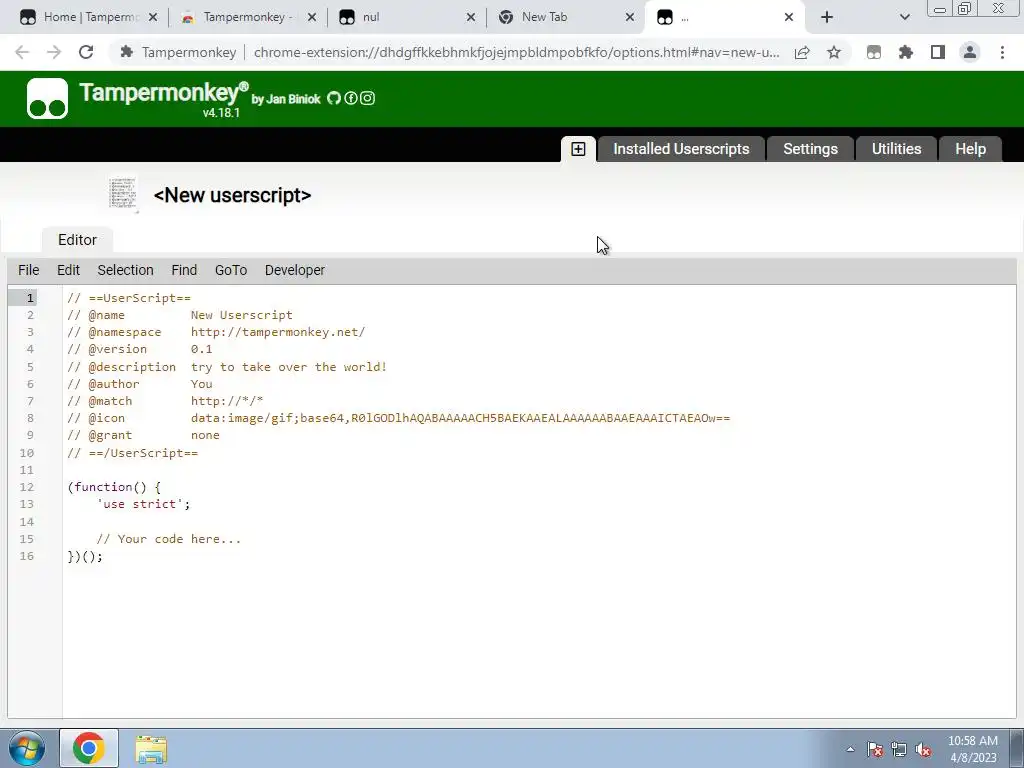Reload the page with refresh icon
Image resolution: width=1024 pixels, height=768 pixels.
point(86,52)
